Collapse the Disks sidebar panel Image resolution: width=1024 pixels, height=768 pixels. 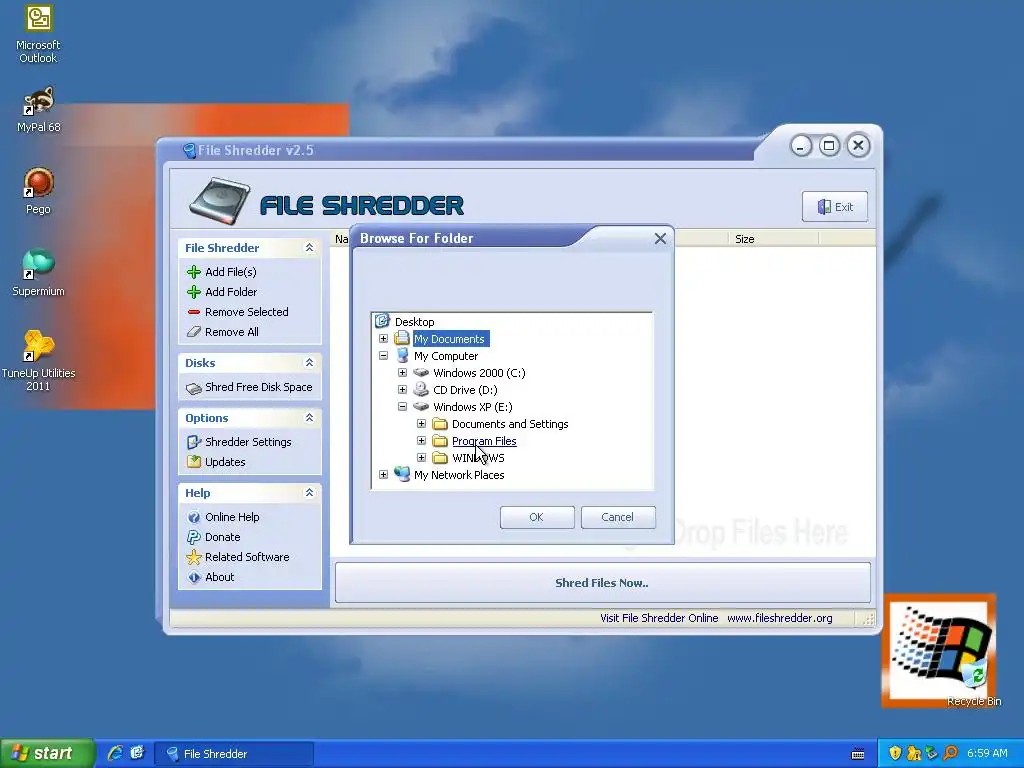point(310,362)
